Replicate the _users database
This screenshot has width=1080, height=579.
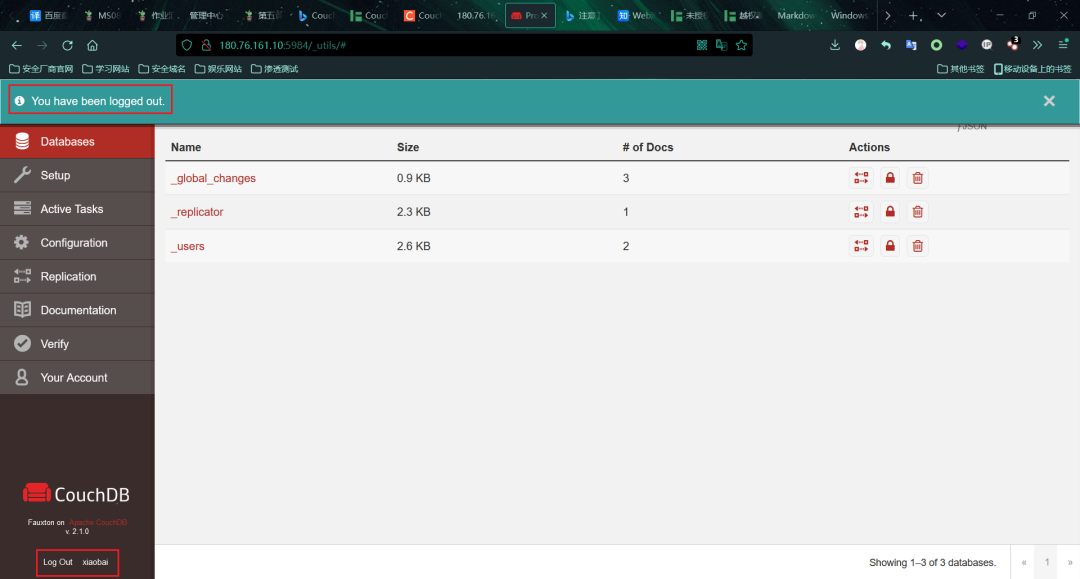click(861, 246)
